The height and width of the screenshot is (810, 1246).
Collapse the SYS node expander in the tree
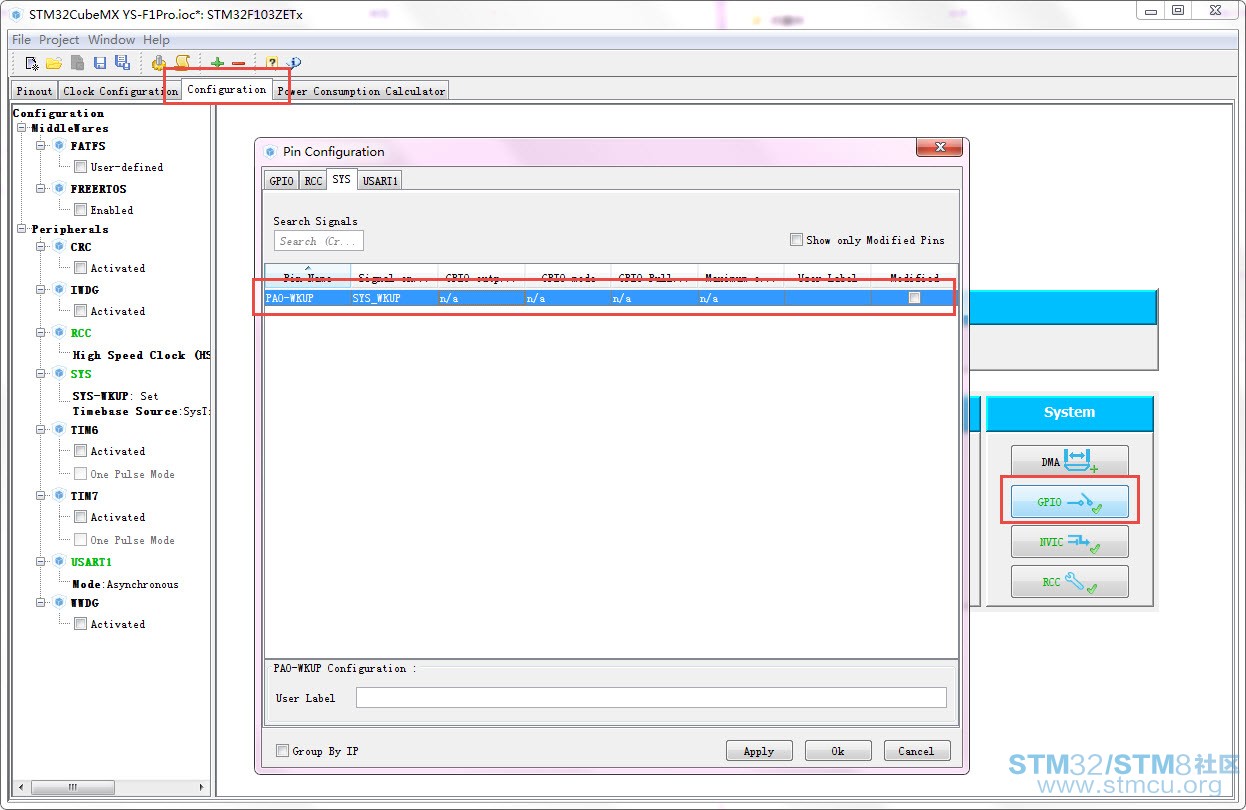(42, 374)
